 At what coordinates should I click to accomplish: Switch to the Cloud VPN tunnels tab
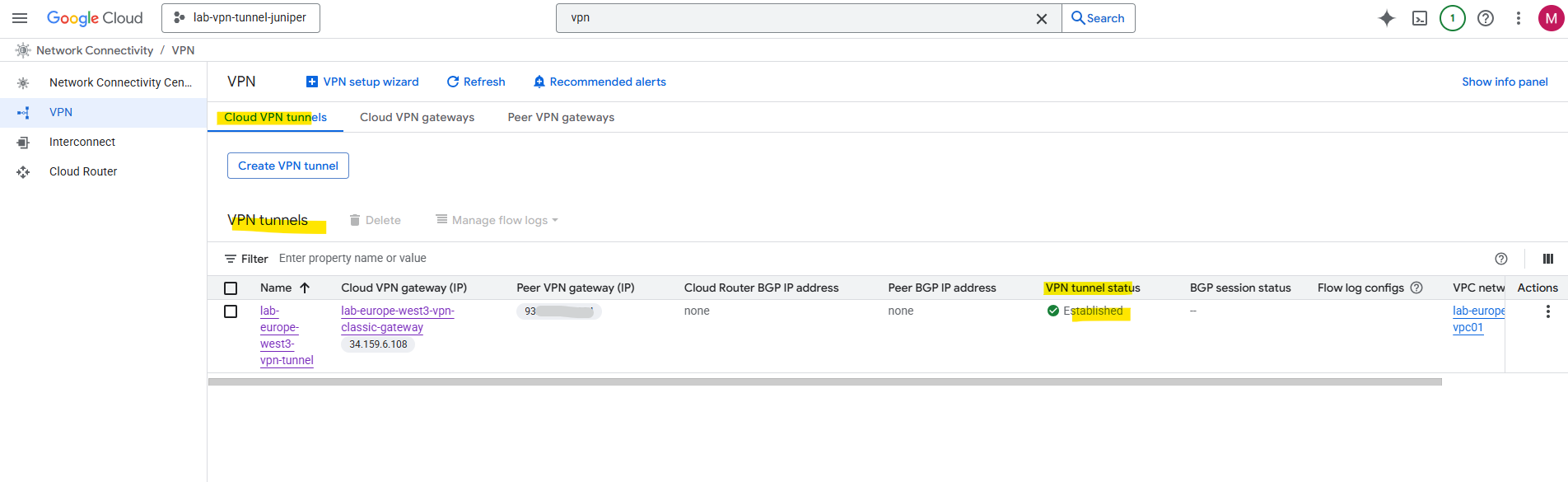tap(275, 117)
